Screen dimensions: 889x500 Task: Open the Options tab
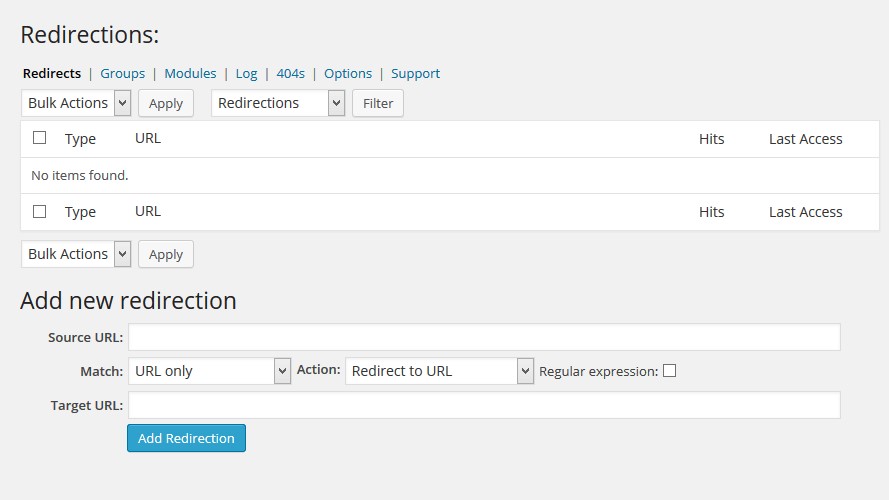click(348, 73)
